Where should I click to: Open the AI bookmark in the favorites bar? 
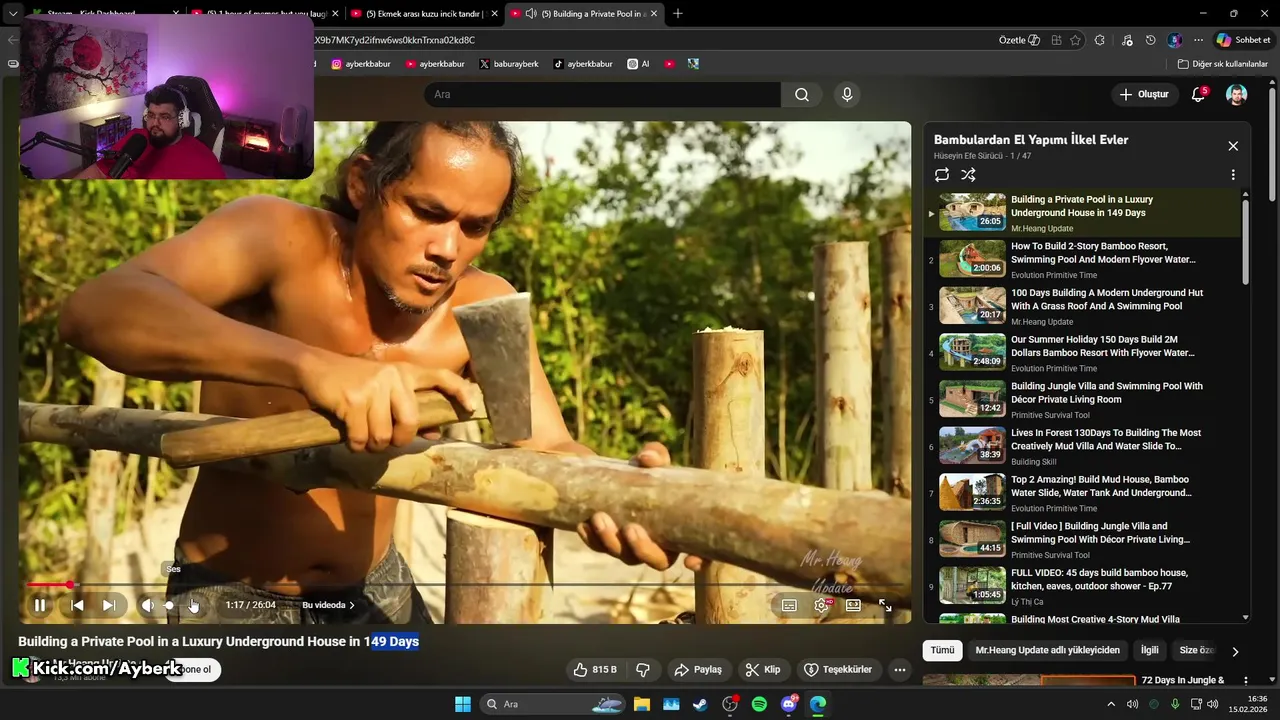638,64
